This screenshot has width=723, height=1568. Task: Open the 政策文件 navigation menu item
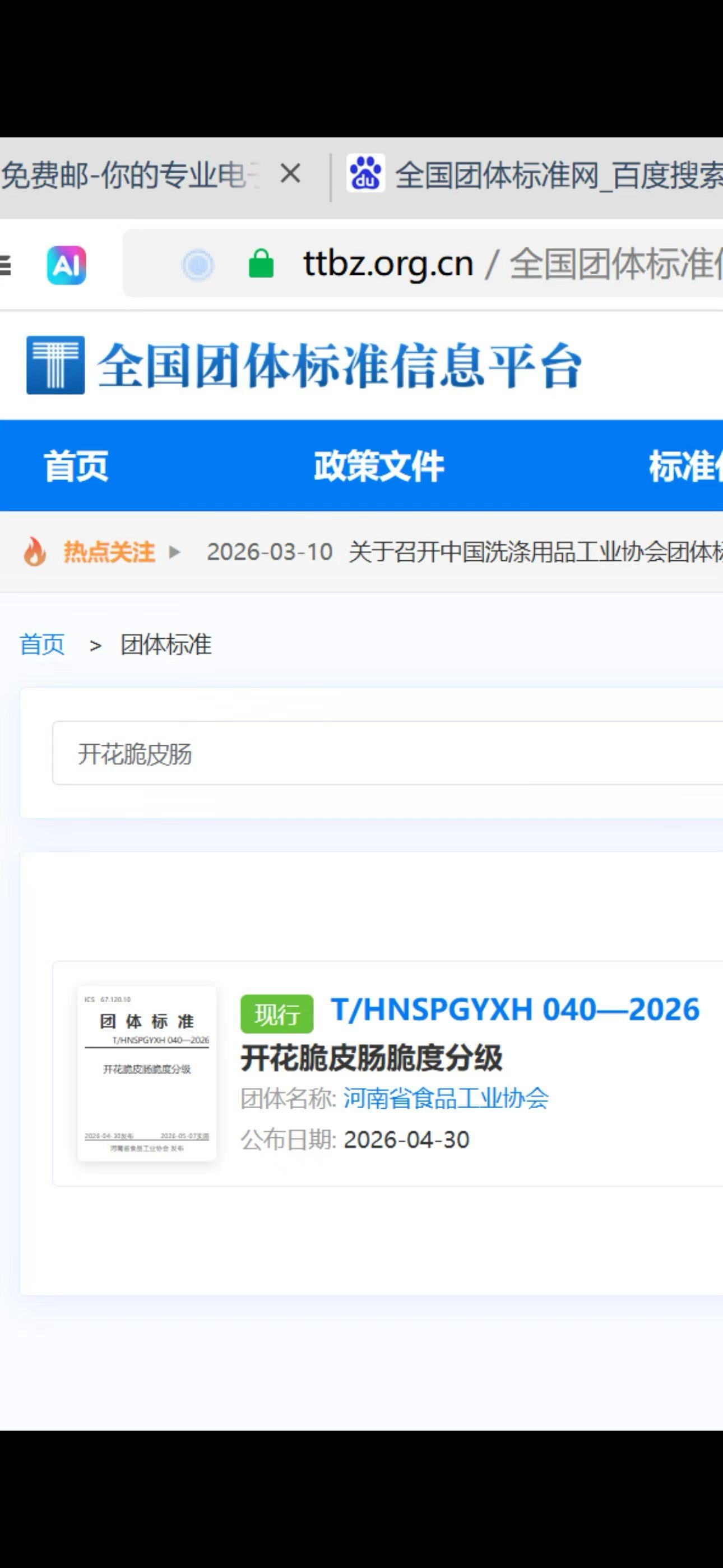(x=378, y=466)
